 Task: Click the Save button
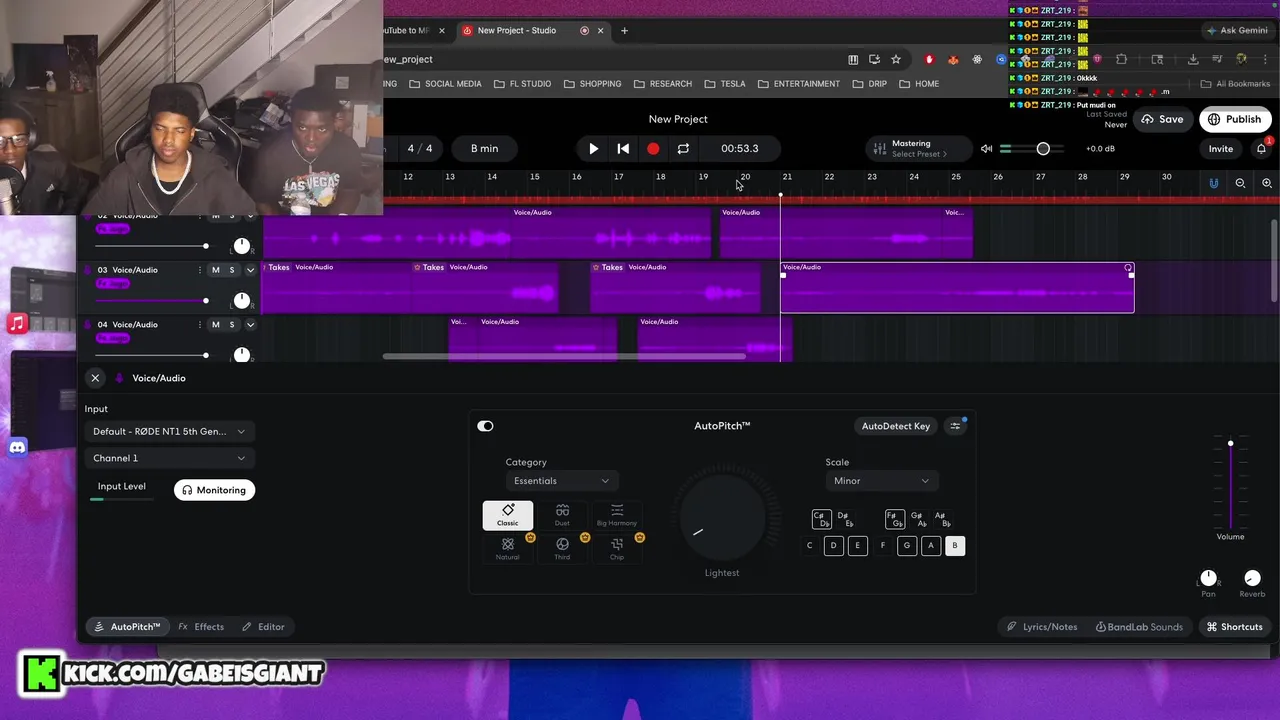[1162, 119]
